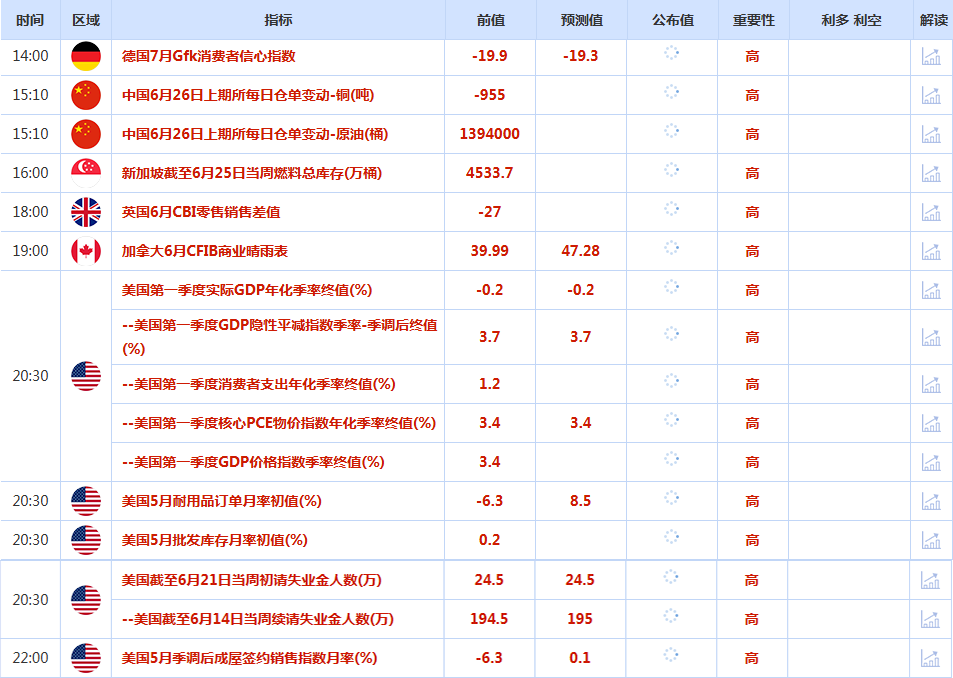Open analysis chart icon for 上期所每日仓单变动-原油(桶)
953x678 pixels.
tap(931, 134)
